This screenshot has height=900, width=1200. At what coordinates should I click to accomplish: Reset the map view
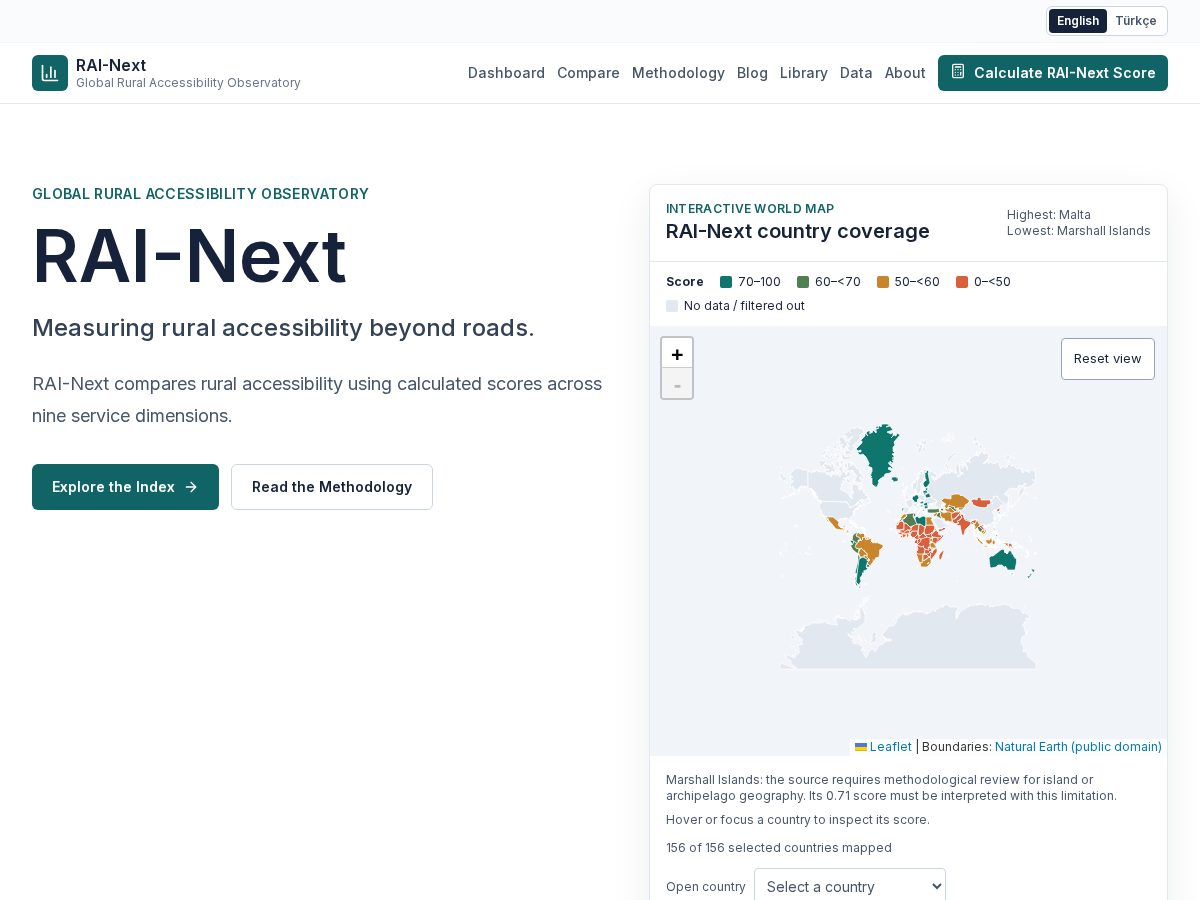(1108, 359)
